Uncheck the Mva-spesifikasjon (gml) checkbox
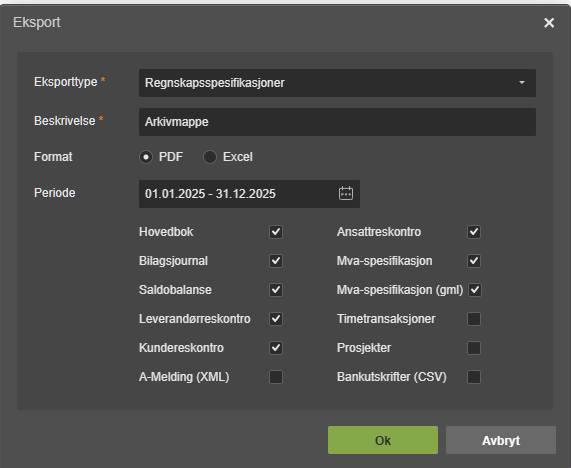The height and width of the screenshot is (468, 571). click(475, 290)
